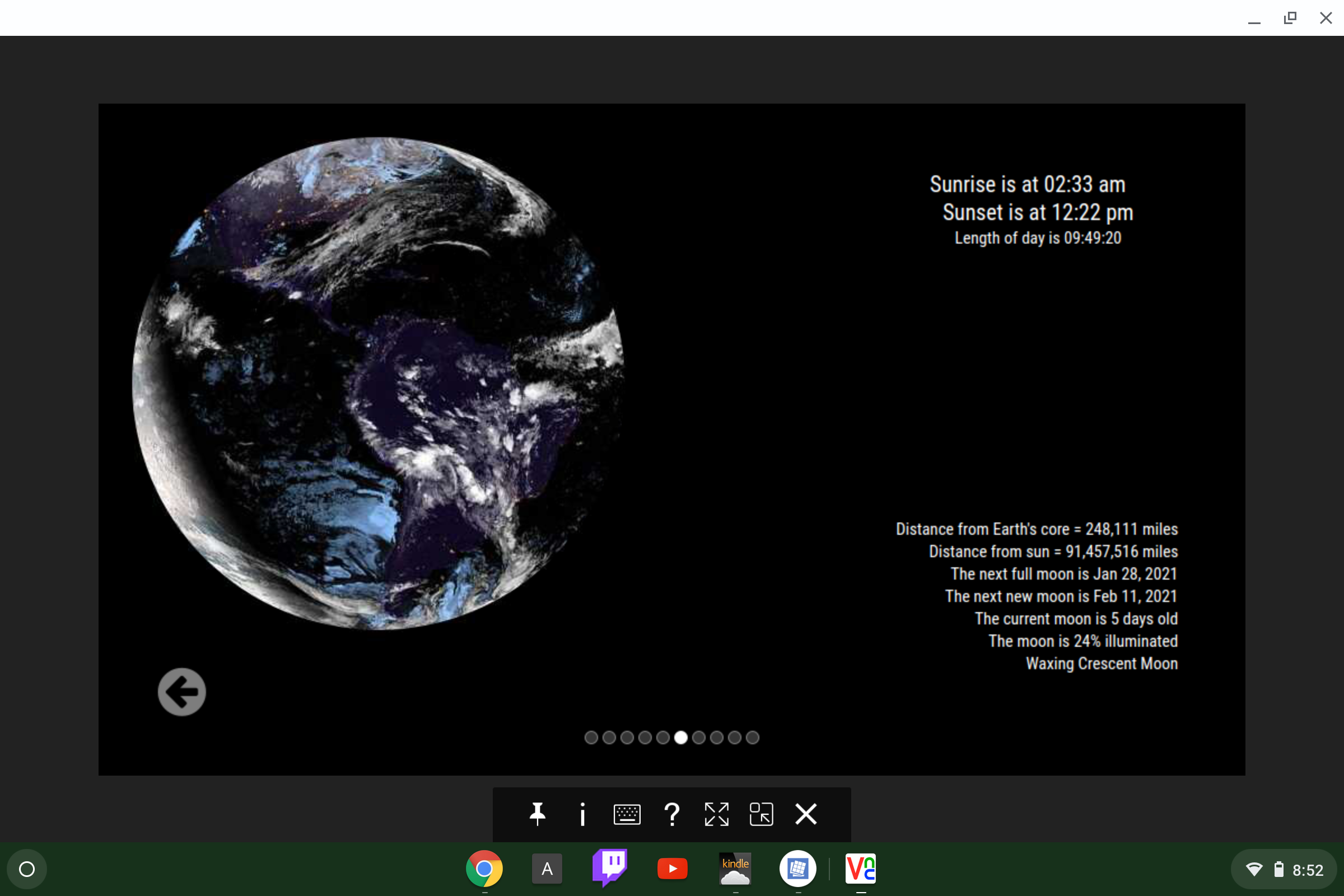Click the pin icon in bottom toolbar

pyautogui.click(x=537, y=814)
